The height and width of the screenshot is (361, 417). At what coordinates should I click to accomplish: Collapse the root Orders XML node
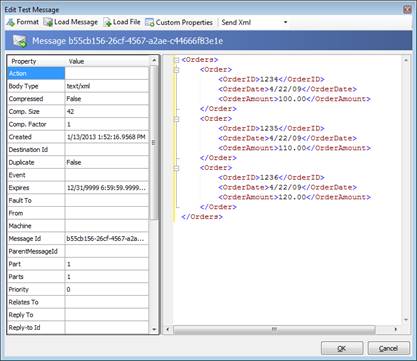(176, 60)
